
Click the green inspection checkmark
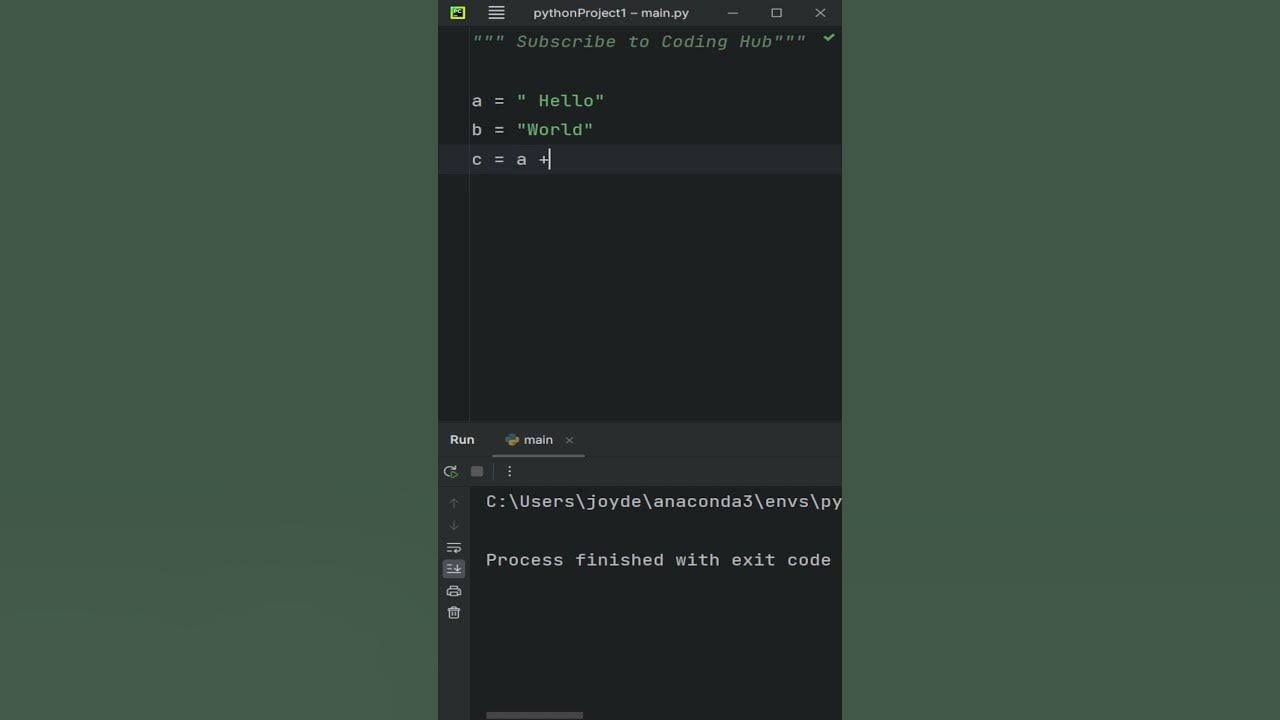coord(828,38)
